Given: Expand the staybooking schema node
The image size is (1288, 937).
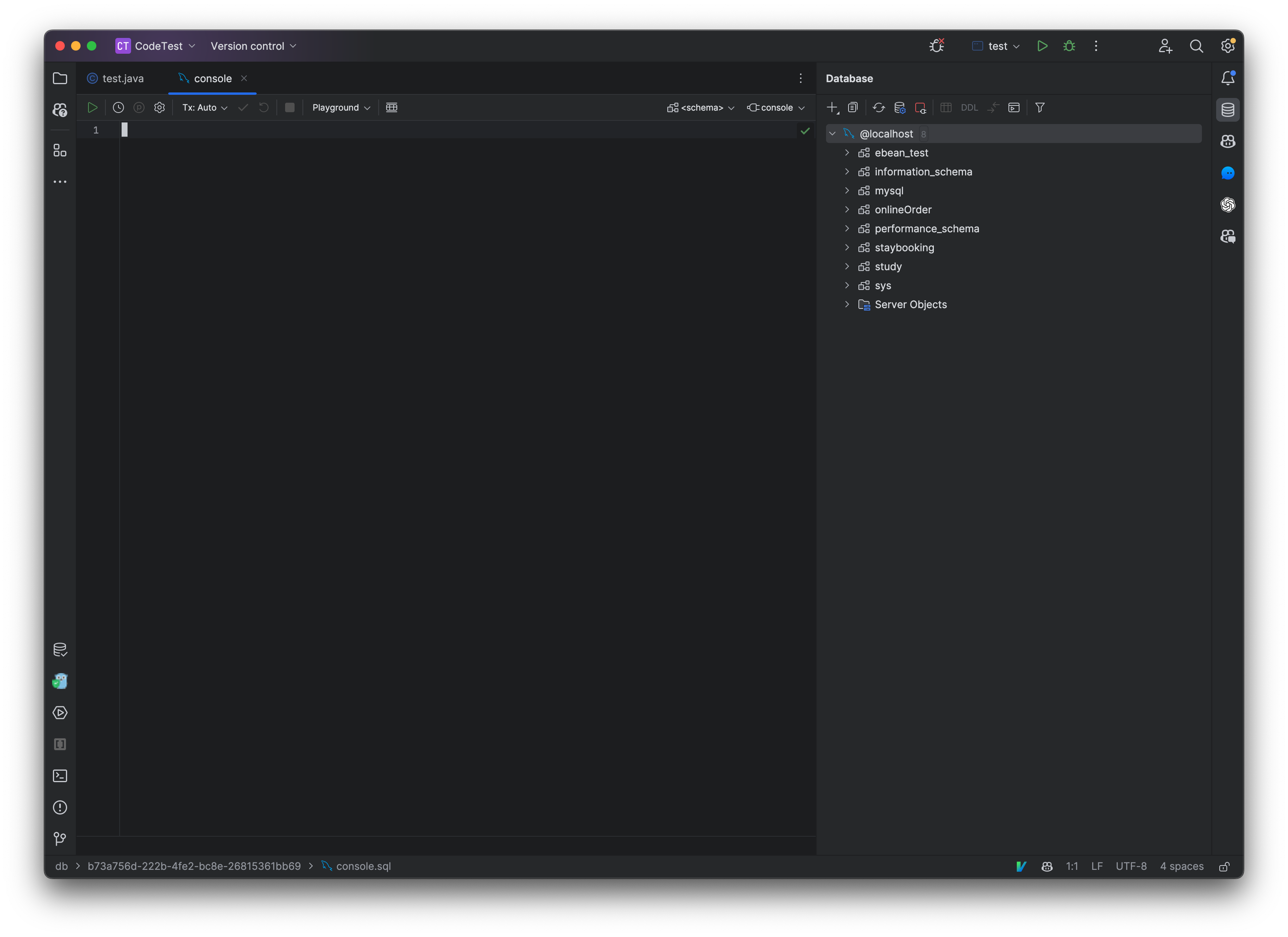Looking at the screenshot, I should pos(847,247).
